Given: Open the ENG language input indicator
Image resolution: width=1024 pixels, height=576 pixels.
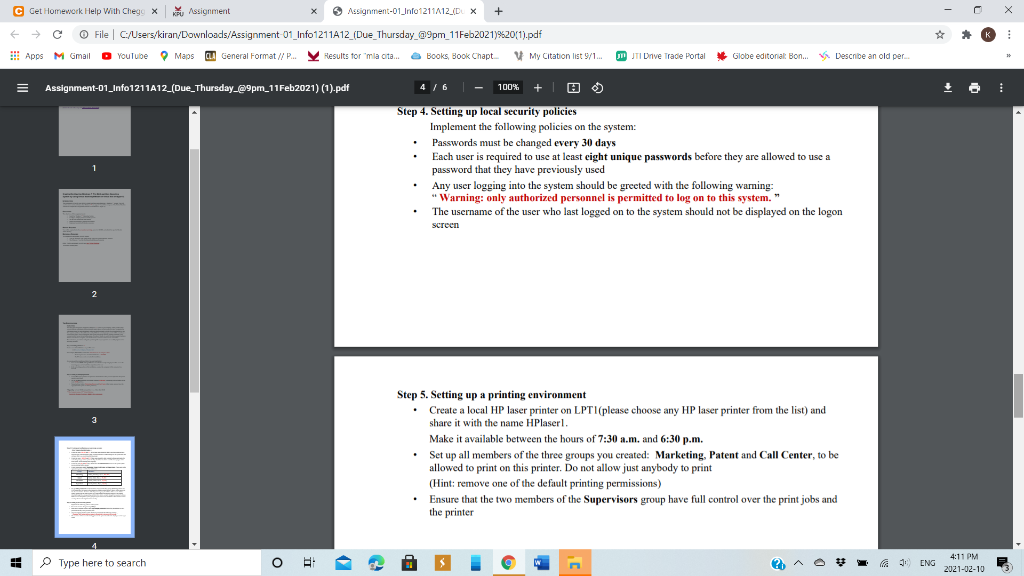Looking at the screenshot, I should coord(927,563).
